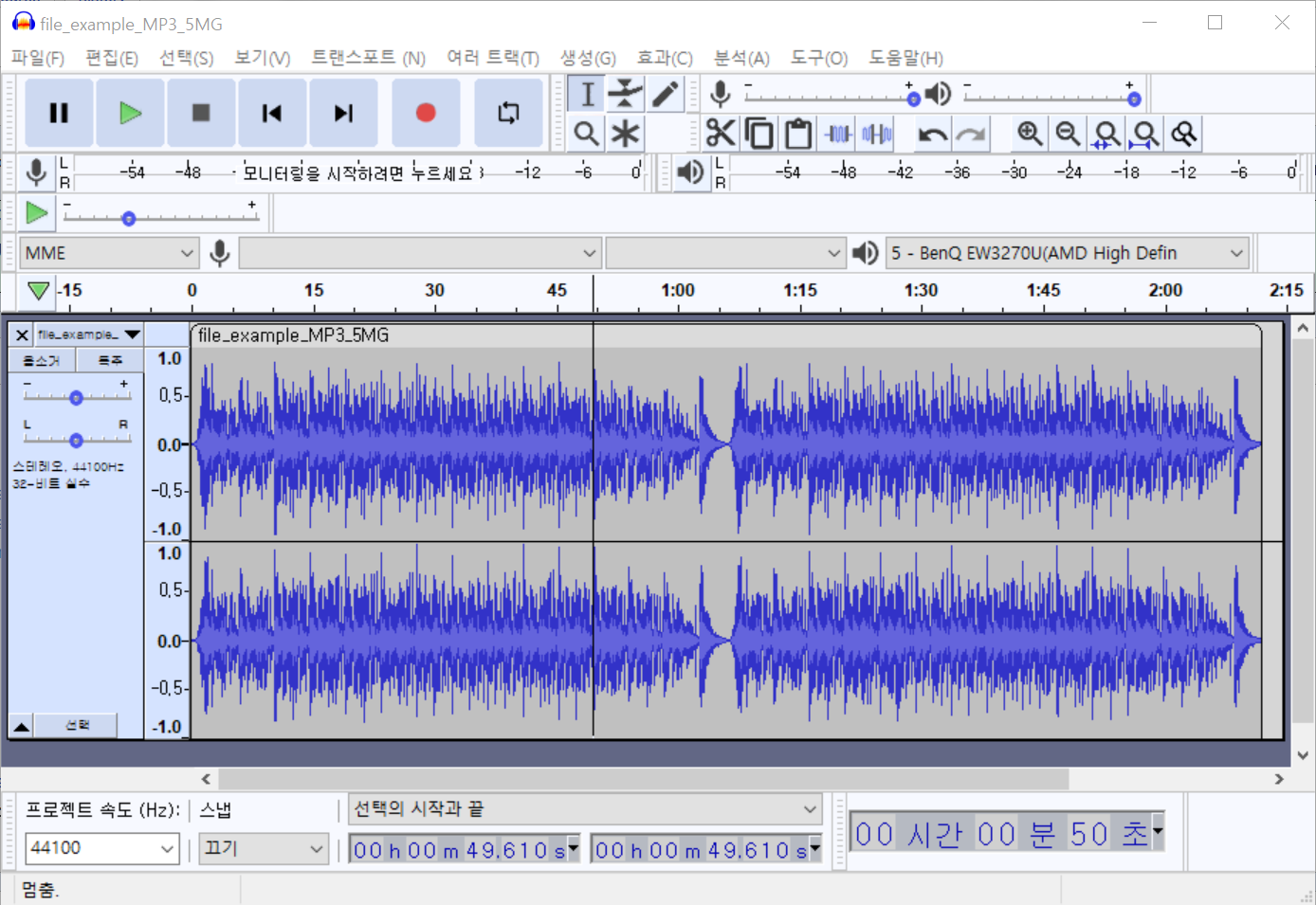Click Fit selection to width icon

click(1106, 134)
